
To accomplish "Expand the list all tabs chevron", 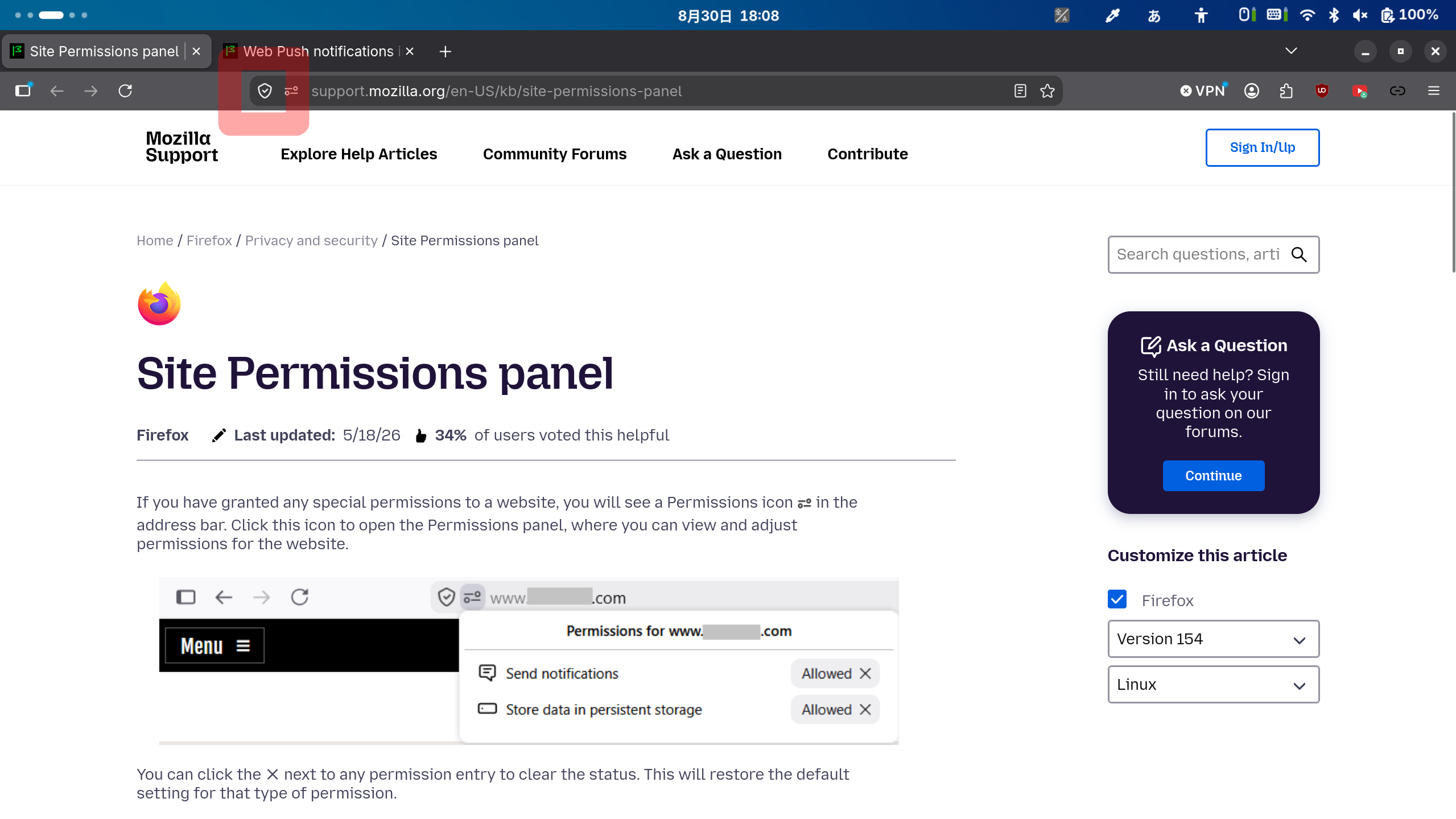I will (x=1291, y=51).
